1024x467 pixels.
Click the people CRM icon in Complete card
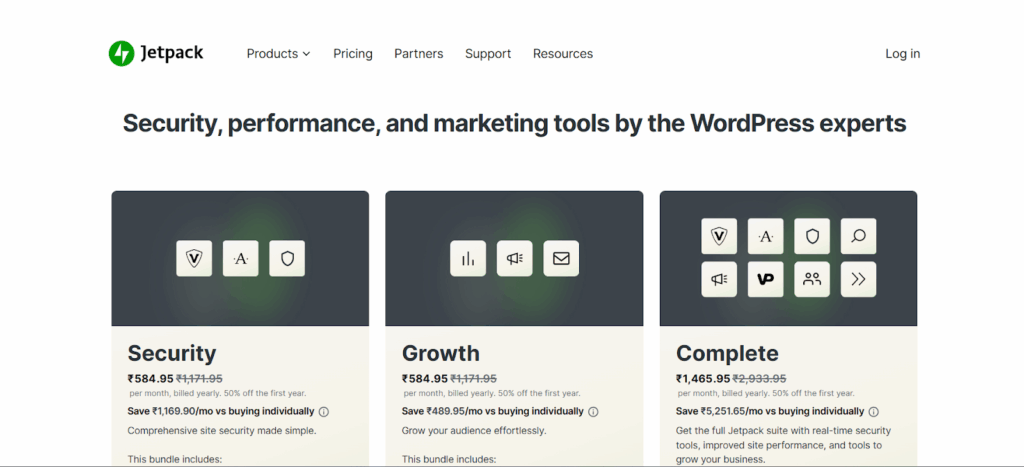[x=812, y=280]
